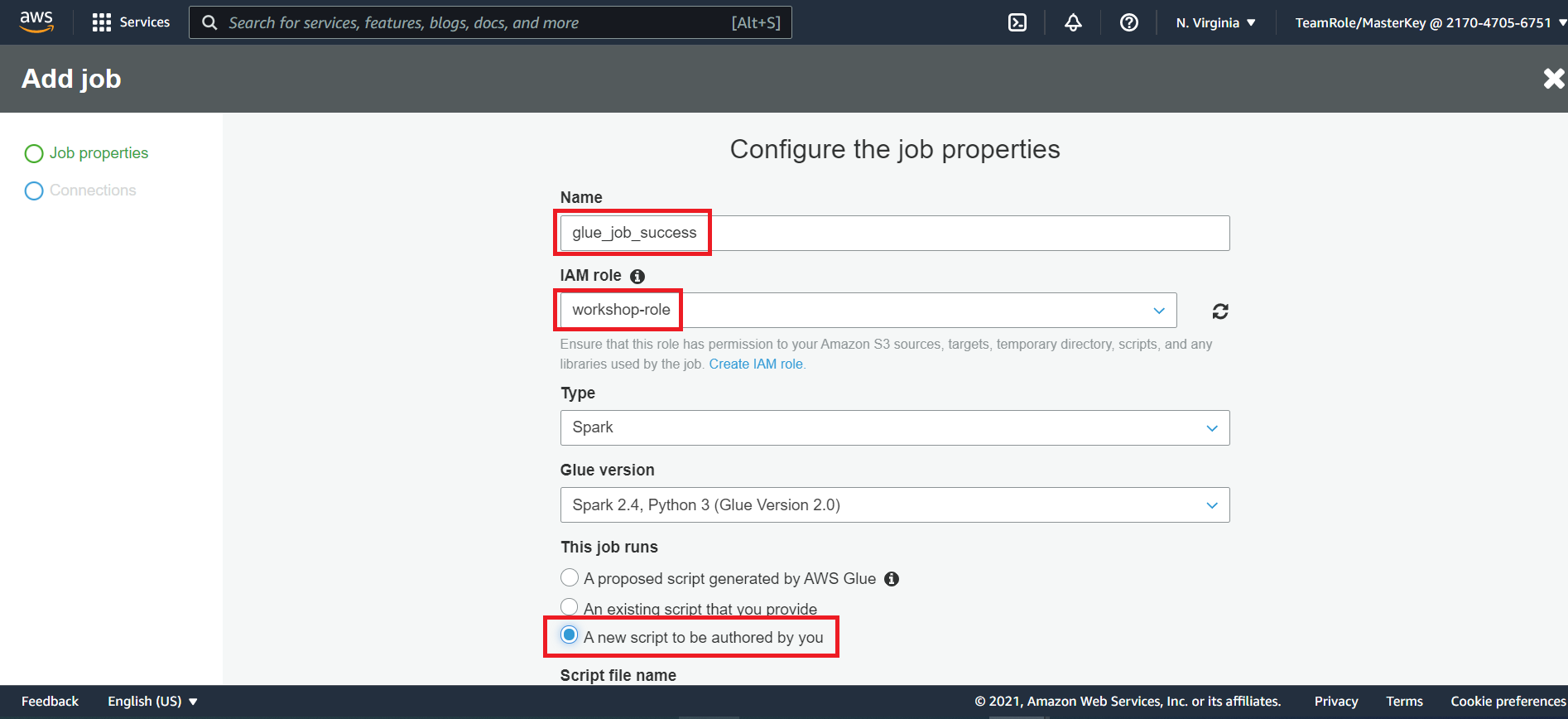The height and width of the screenshot is (719, 1568).
Task: Click the 'Script file name' label
Action: pos(618,675)
